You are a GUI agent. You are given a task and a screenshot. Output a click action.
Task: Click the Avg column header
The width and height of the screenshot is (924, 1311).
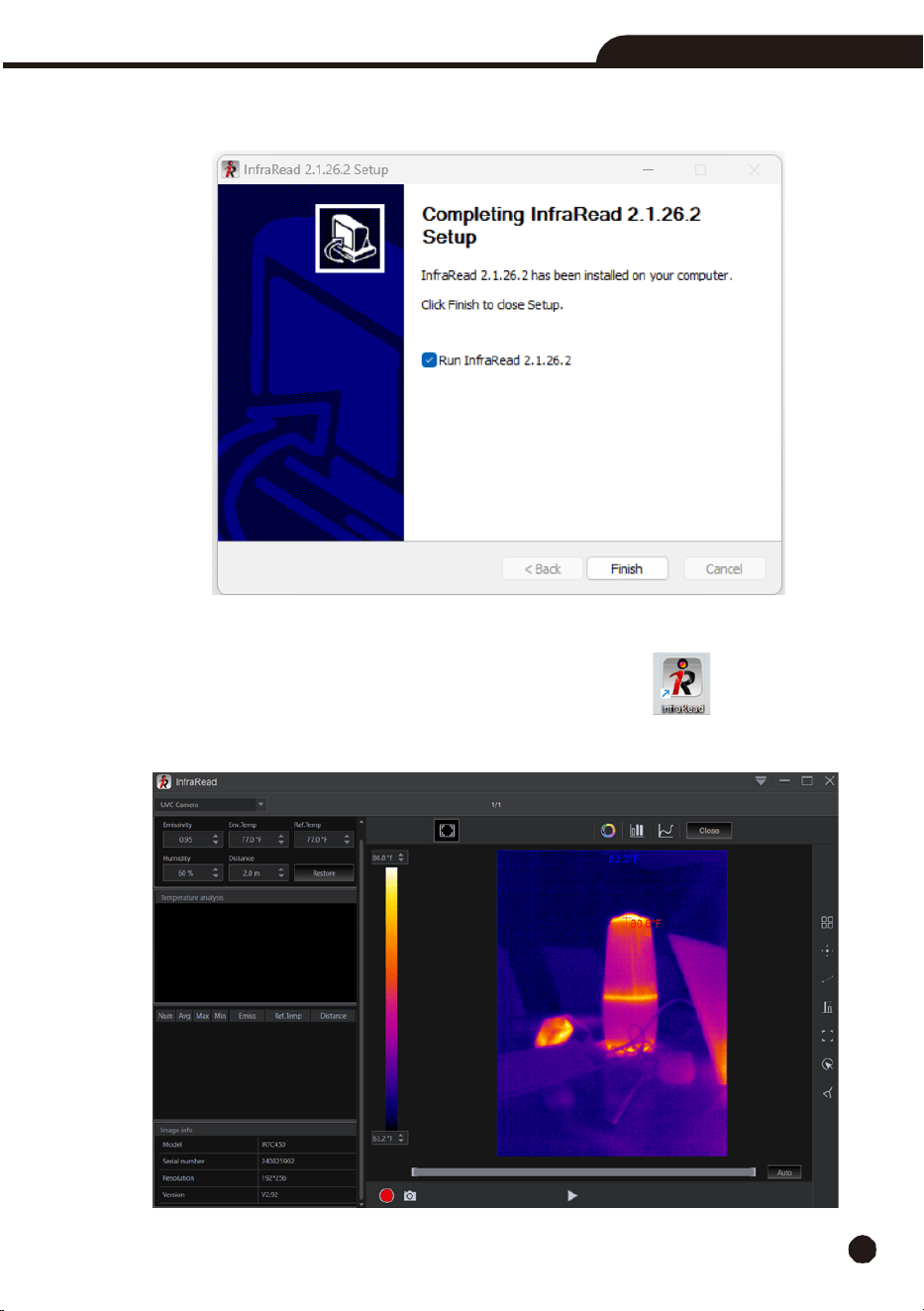tap(184, 1016)
